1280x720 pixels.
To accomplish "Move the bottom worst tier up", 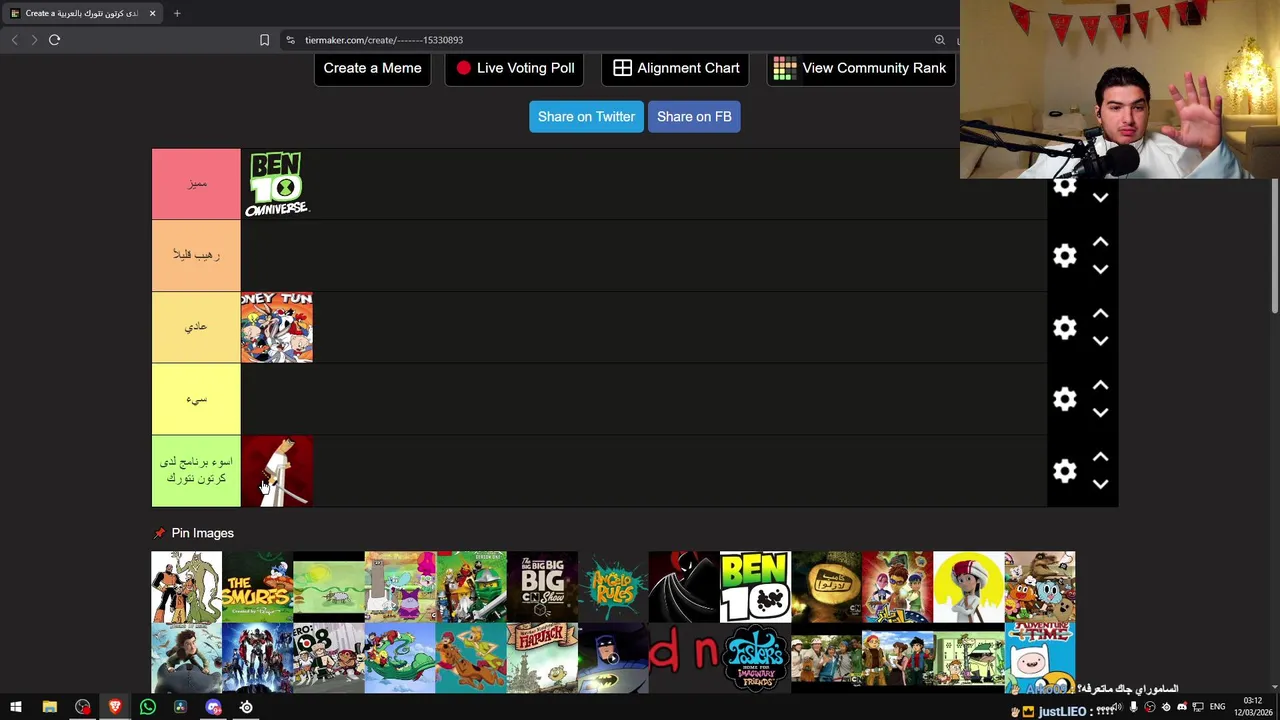I will point(1100,458).
